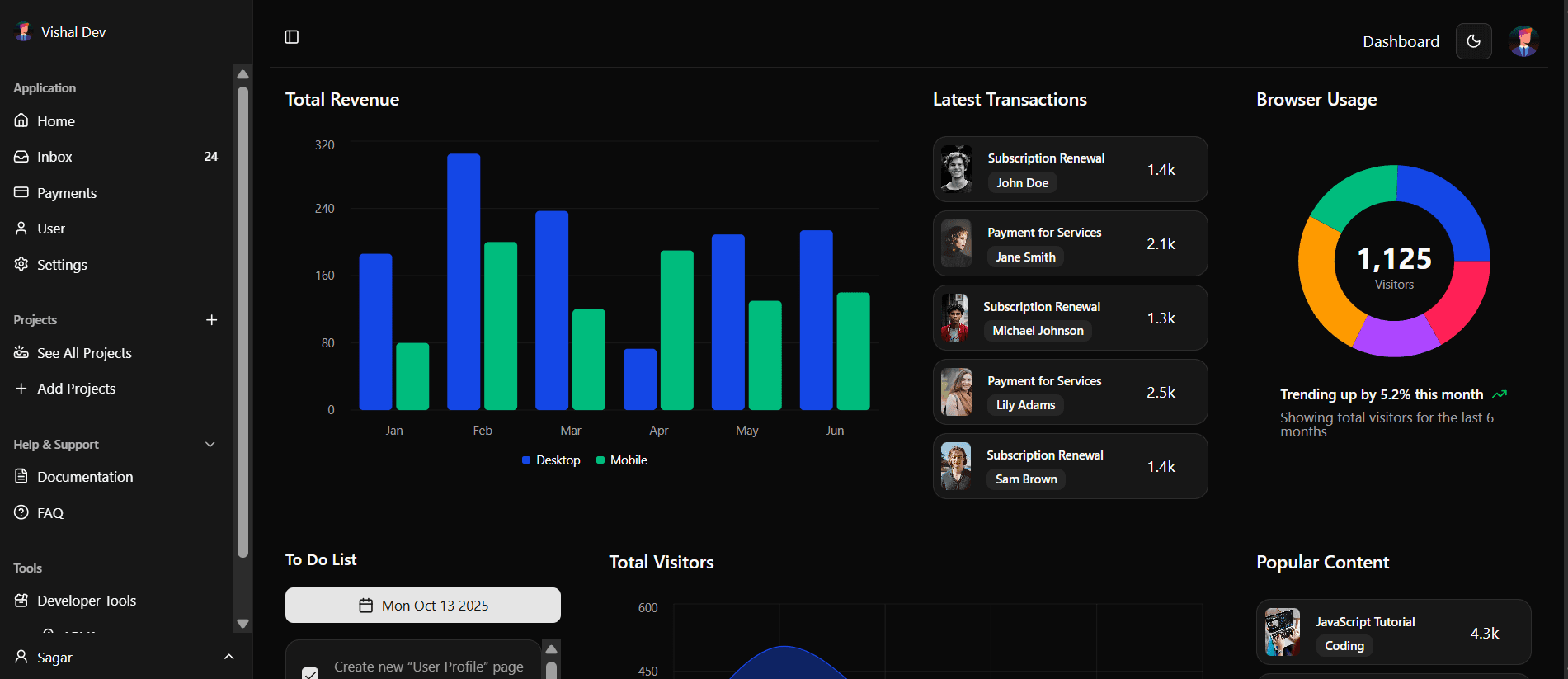Click the Documentation file icon
Image resolution: width=1568 pixels, height=679 pixels.
pos(21,476)
